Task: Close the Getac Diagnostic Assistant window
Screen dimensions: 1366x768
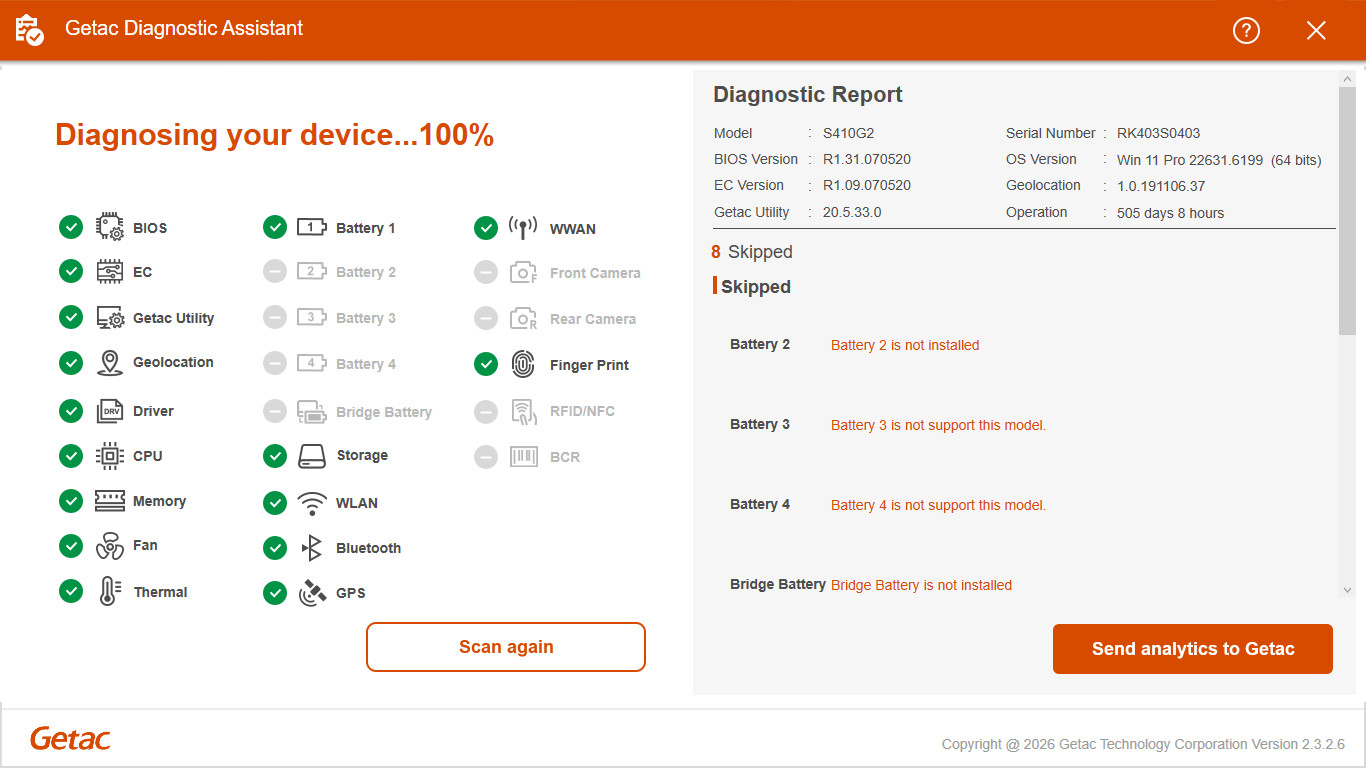Action: pyautogui.click(x=1316, y=30)
